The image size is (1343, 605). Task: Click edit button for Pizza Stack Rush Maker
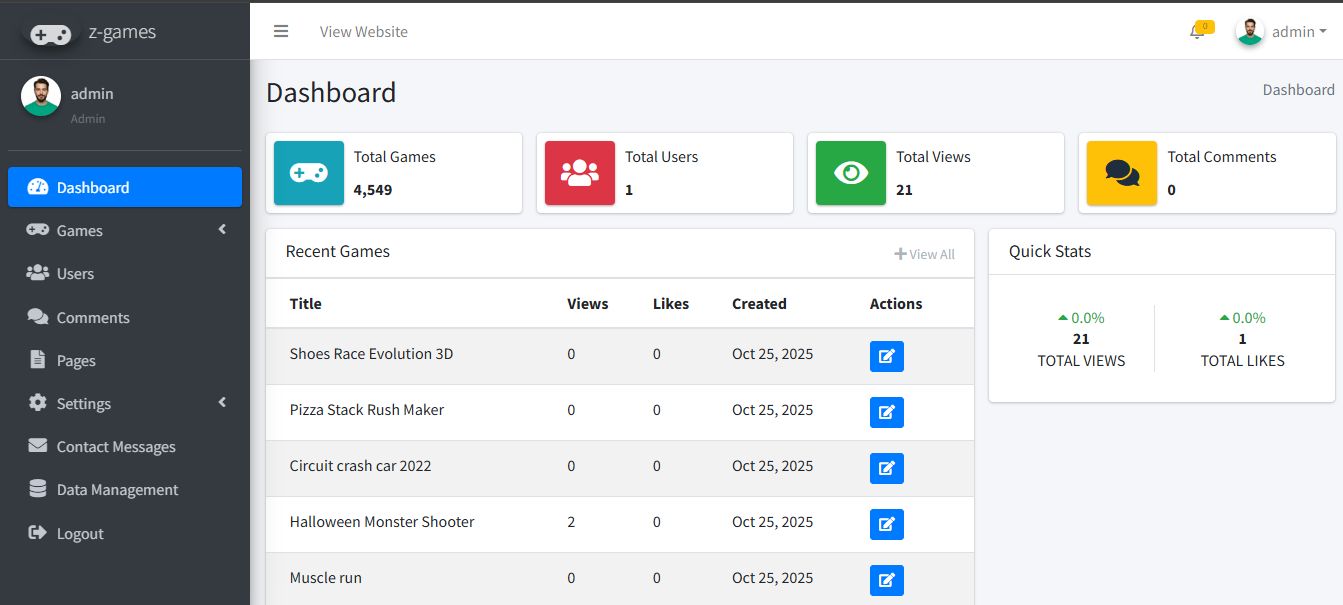(x=886, y=412)
